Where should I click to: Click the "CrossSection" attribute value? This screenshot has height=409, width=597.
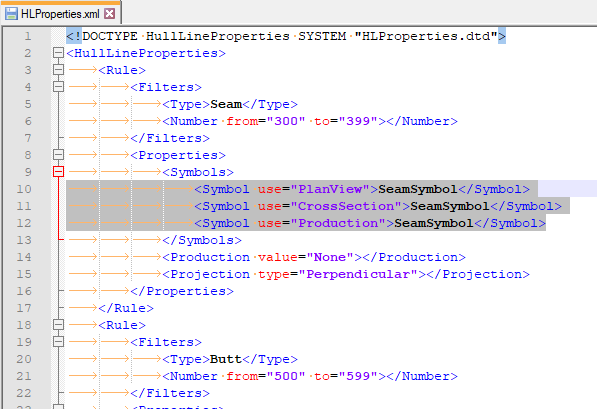tap(346, 206)
